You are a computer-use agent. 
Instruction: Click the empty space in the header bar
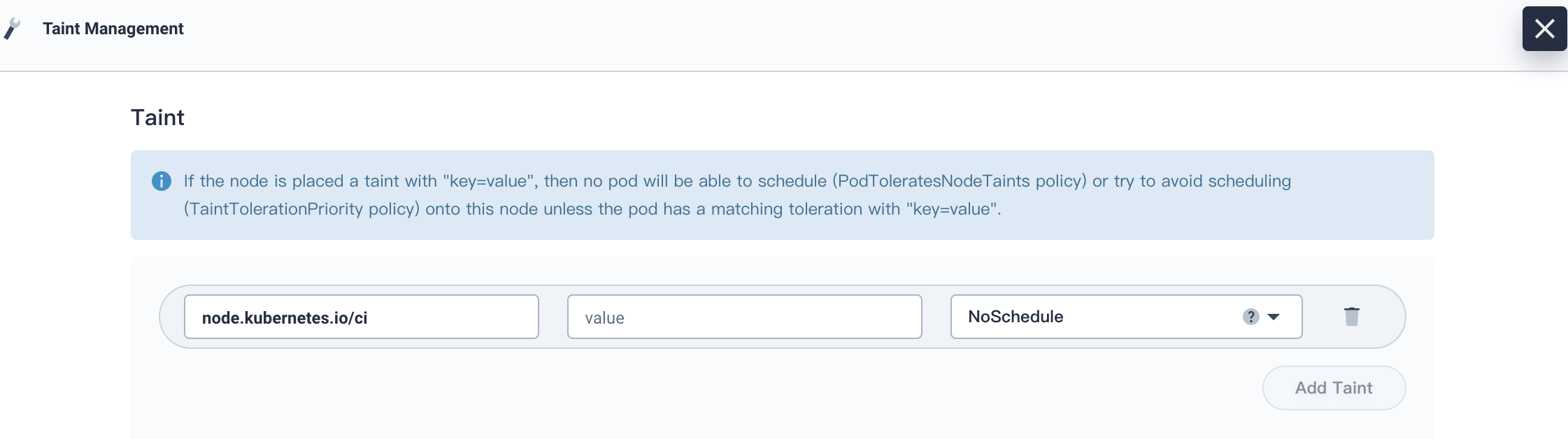click(x=839, y=35)
